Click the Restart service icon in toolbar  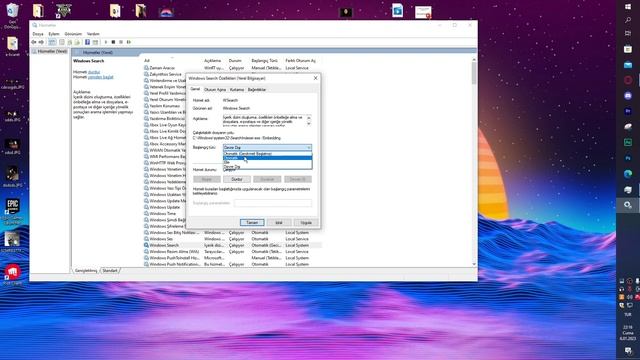click(x=129, y=42)
